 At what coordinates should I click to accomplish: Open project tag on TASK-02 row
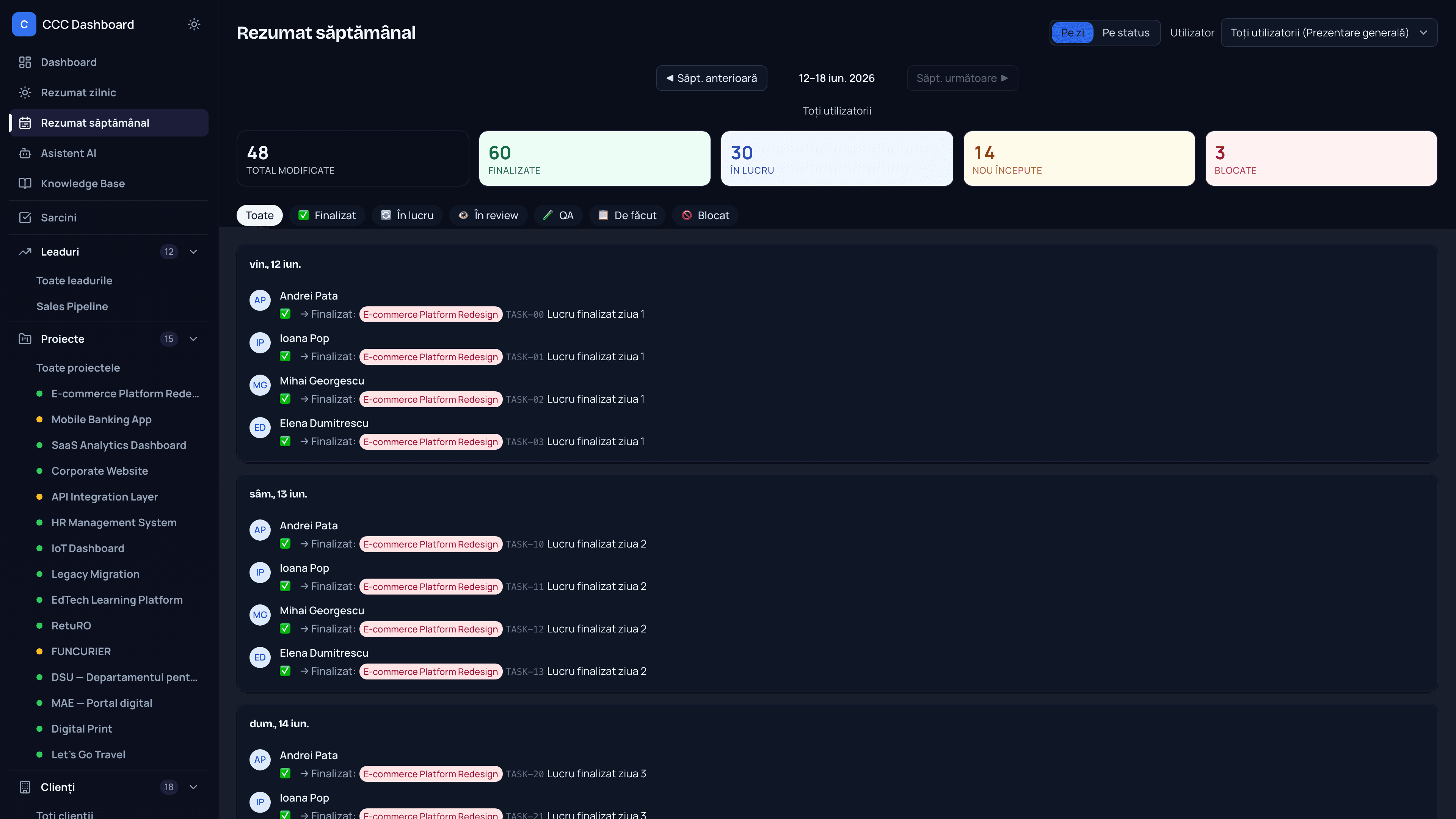[431, 400]
